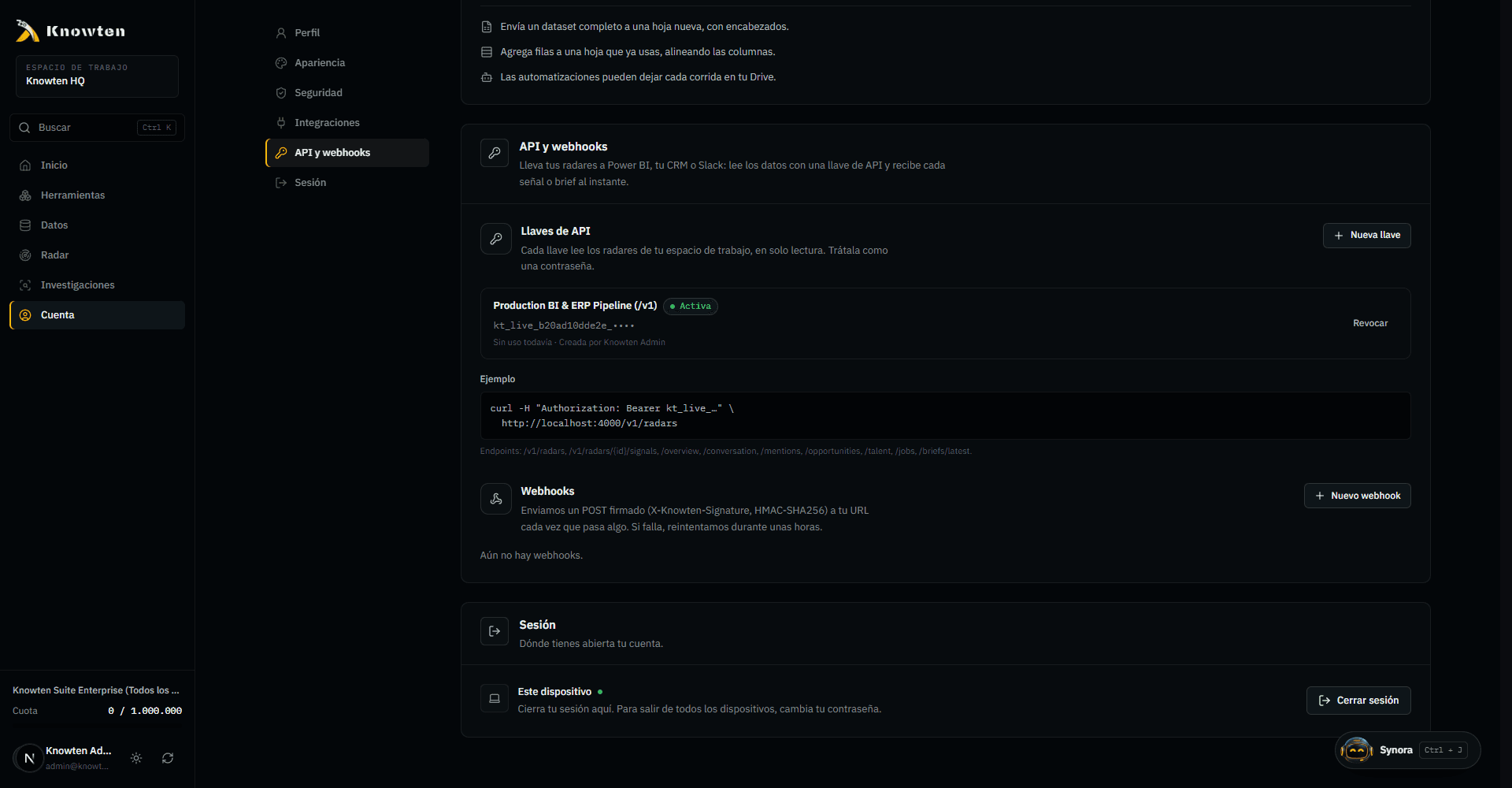Click the Activa status badge
1512x788 pixels.
tap(691, 307)
